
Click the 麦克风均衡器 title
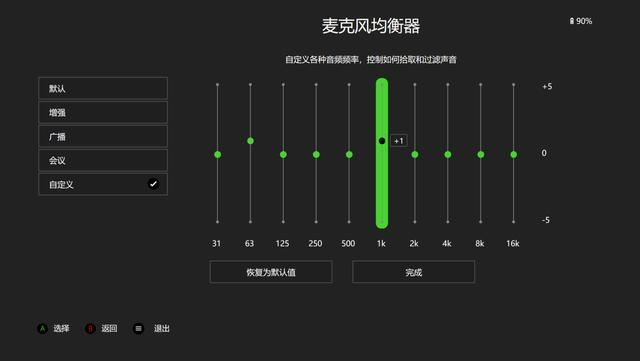click(x=371, y=26)
